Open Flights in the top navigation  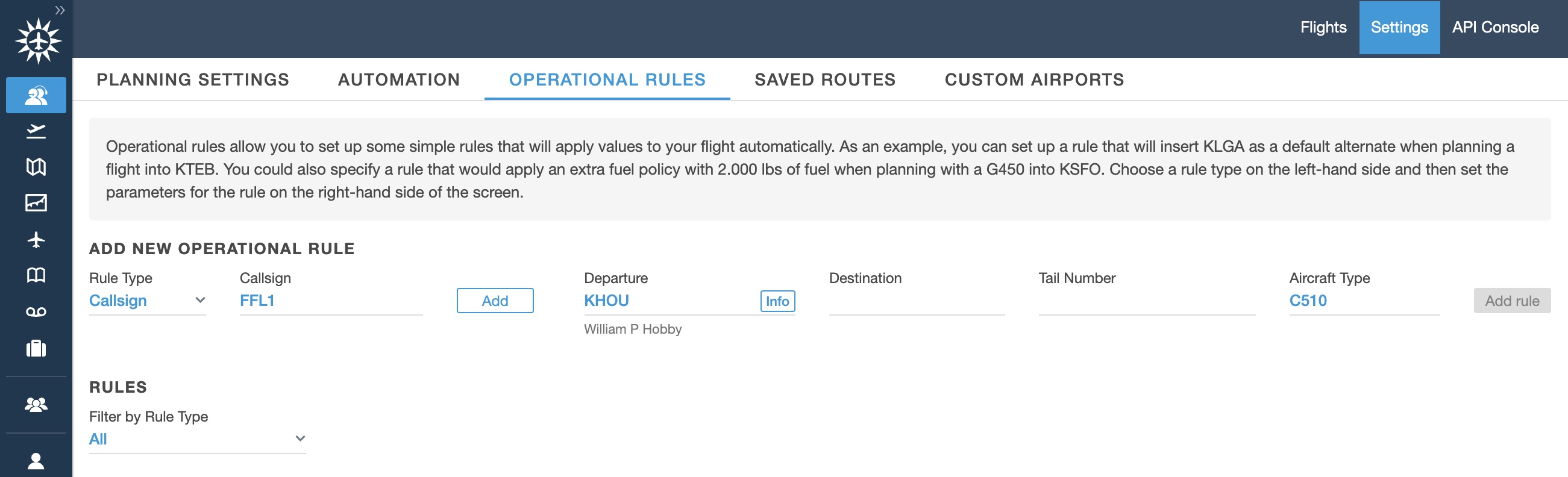coord(1323,27)
